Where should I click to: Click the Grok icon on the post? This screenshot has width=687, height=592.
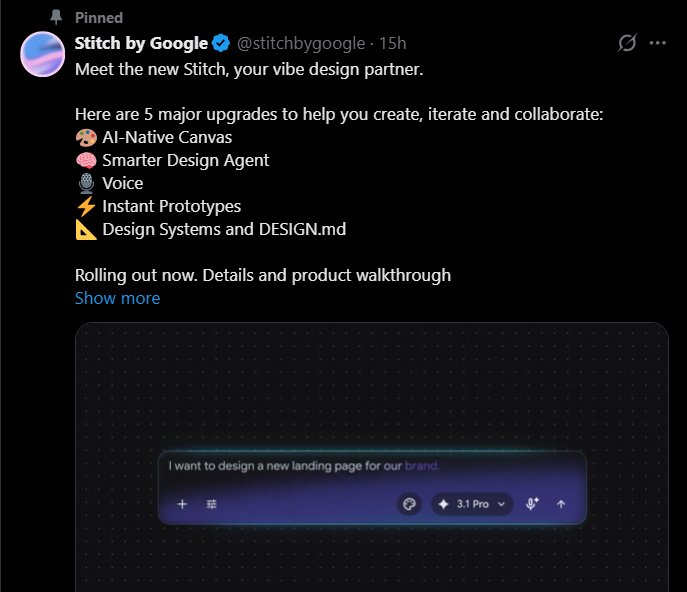coord(628,43)
